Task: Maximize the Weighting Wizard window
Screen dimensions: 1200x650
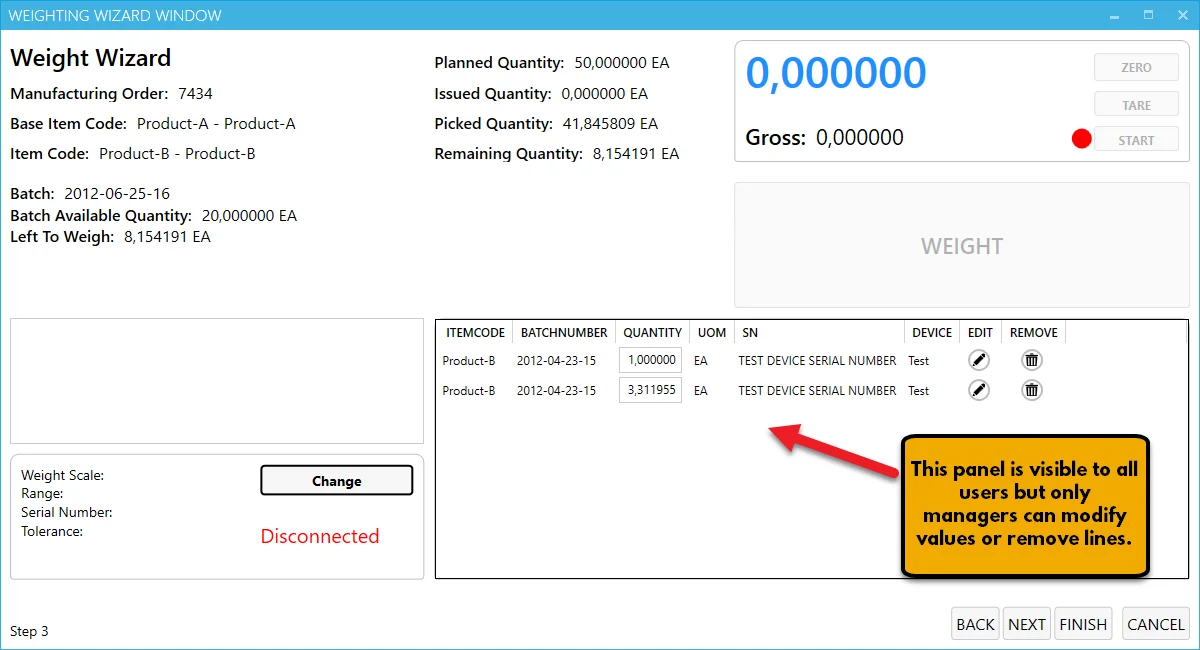Action: pos(1148,15)
